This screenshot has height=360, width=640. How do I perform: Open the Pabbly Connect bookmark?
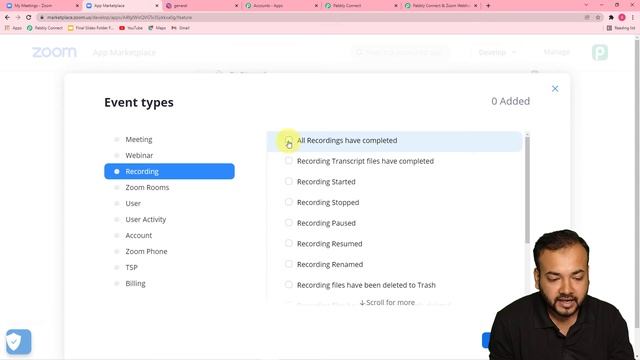tap(44, 28)
